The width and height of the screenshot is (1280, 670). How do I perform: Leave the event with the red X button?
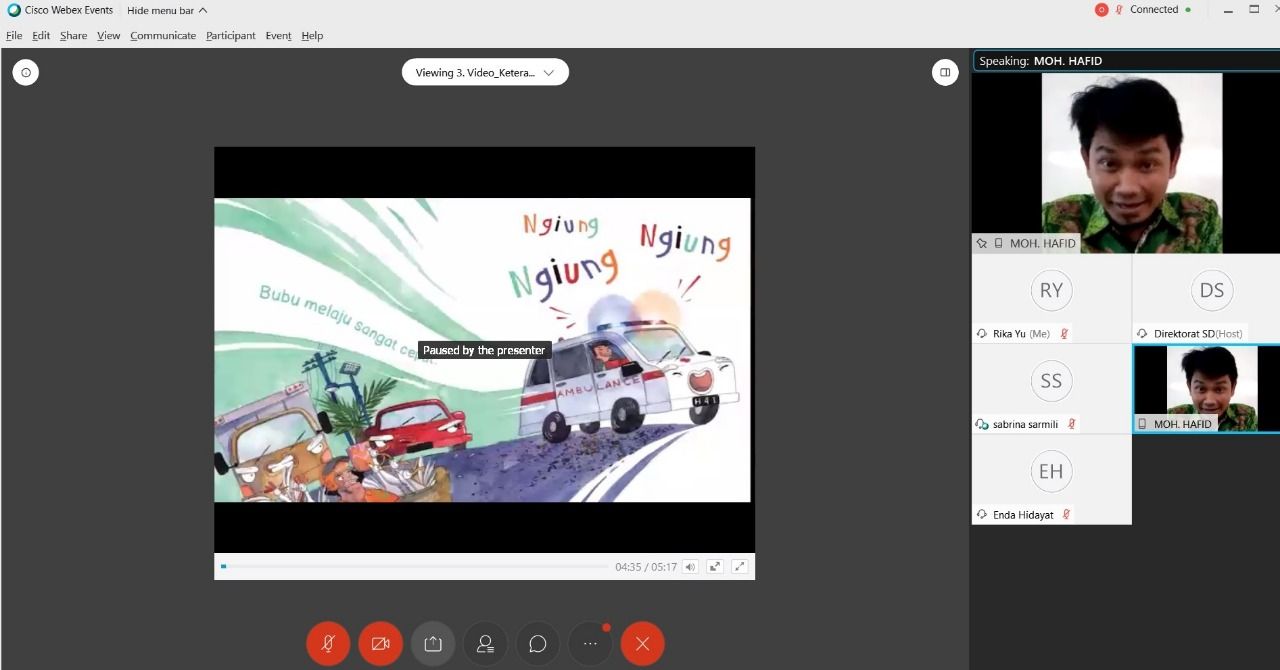coord(642,644)
